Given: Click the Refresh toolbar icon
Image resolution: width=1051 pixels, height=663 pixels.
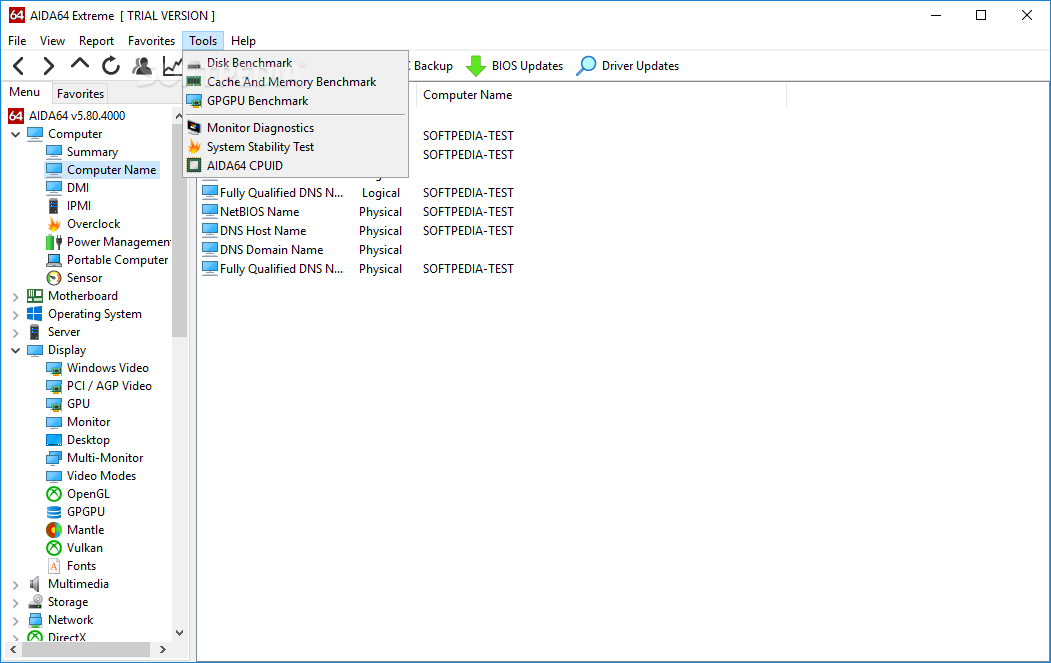Looking at the screenshot, I should 111,66.
